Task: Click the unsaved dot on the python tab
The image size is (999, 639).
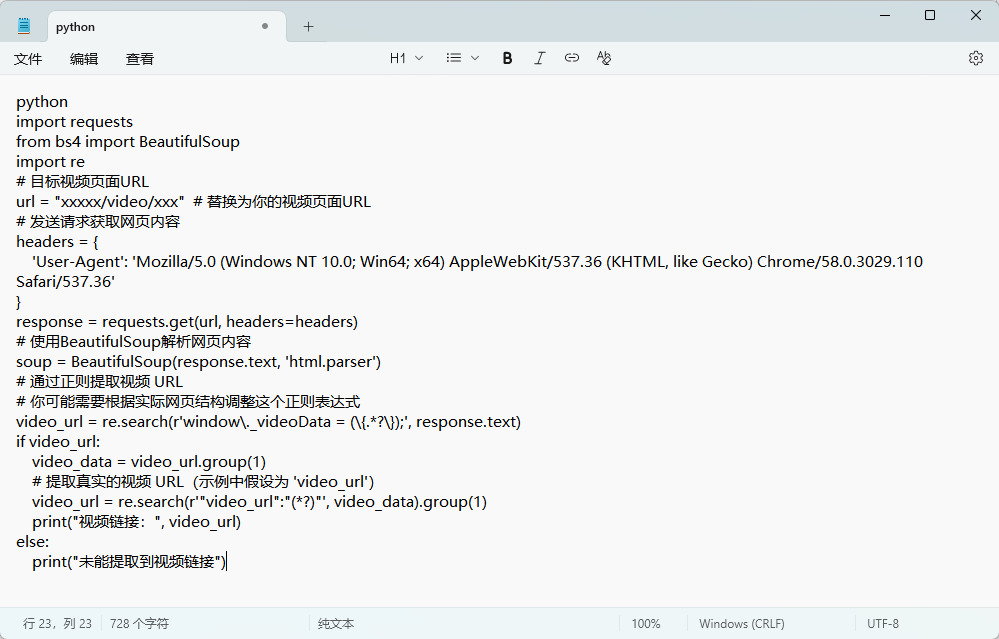Action: click(265, 26)
